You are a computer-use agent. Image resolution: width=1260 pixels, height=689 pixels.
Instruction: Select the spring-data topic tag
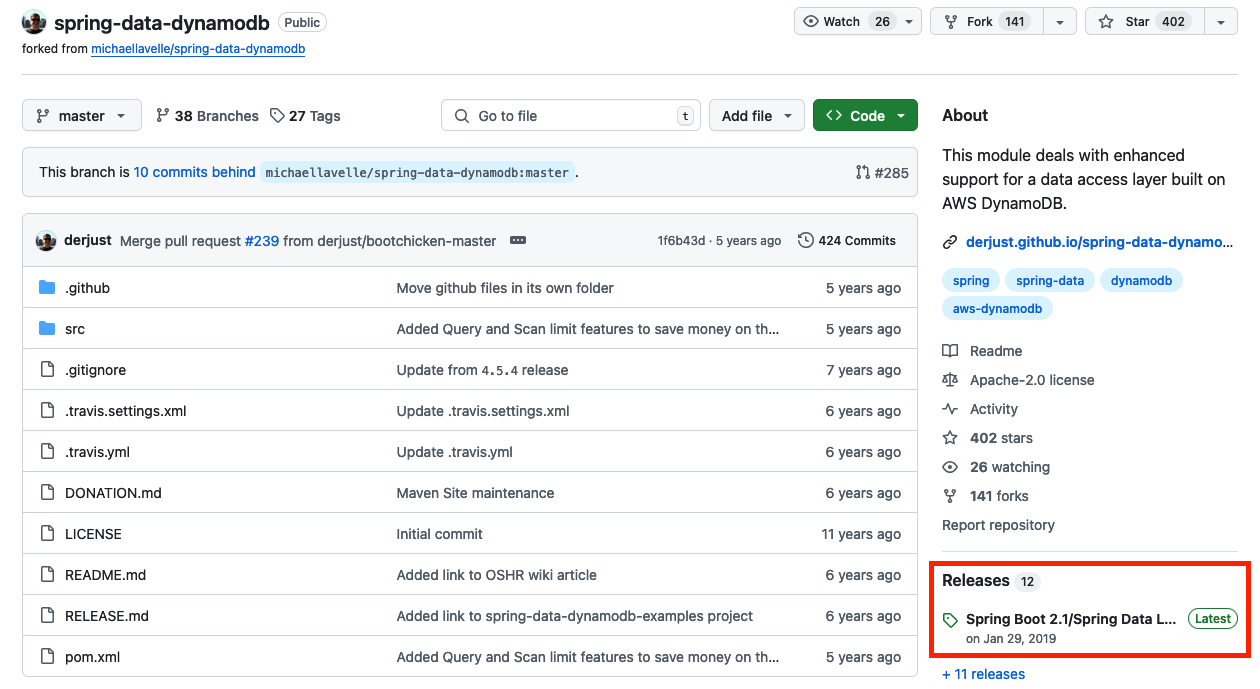point(1050,281)
